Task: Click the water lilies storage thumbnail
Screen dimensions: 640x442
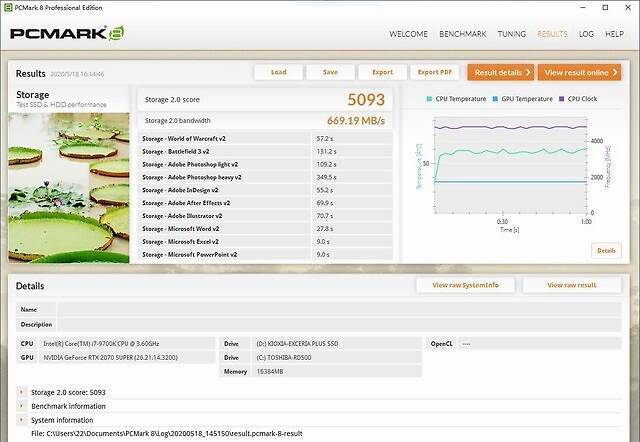Action: point(69,188)
